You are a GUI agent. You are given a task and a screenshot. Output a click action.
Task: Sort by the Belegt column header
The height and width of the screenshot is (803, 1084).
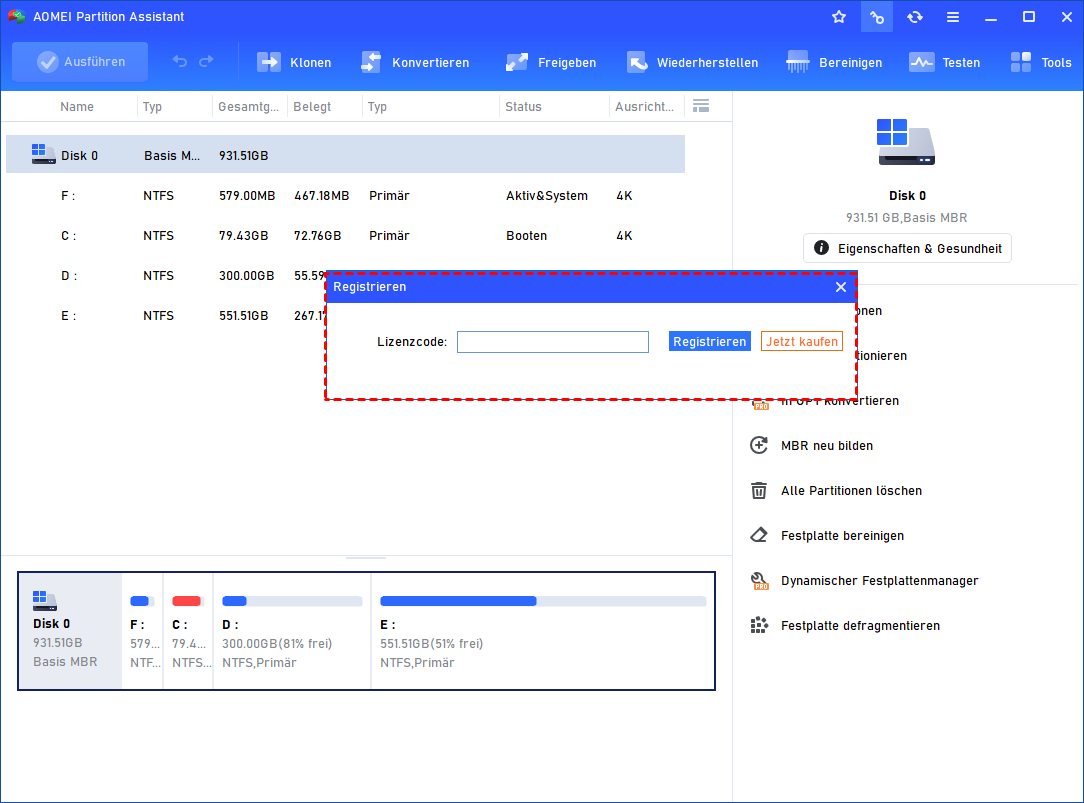point(312,106)
